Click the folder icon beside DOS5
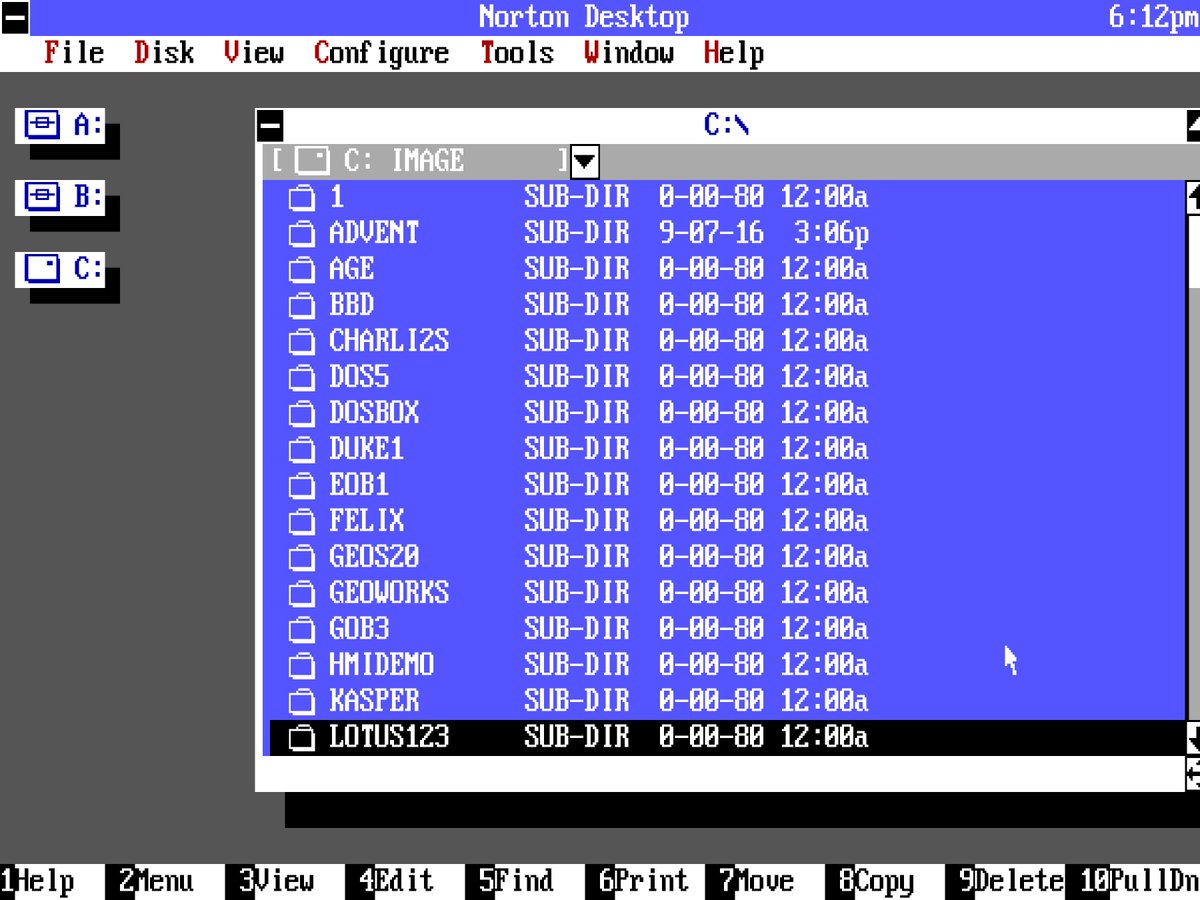The image size is (1200, 900). click(301, 379)
